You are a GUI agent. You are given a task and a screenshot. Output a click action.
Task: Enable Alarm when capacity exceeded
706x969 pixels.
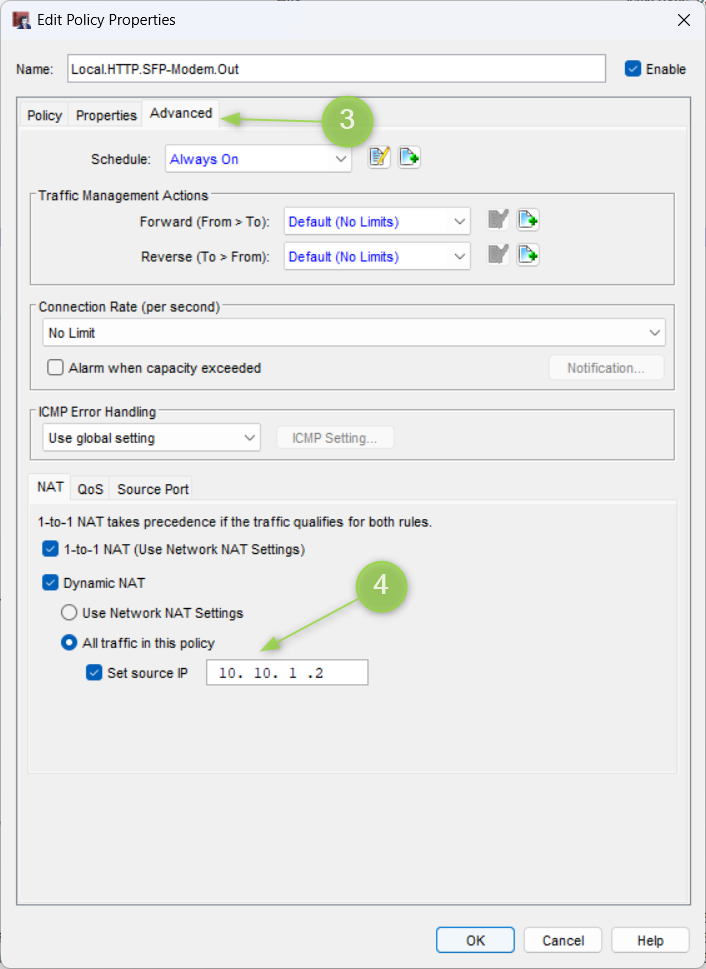click(56, 368)
